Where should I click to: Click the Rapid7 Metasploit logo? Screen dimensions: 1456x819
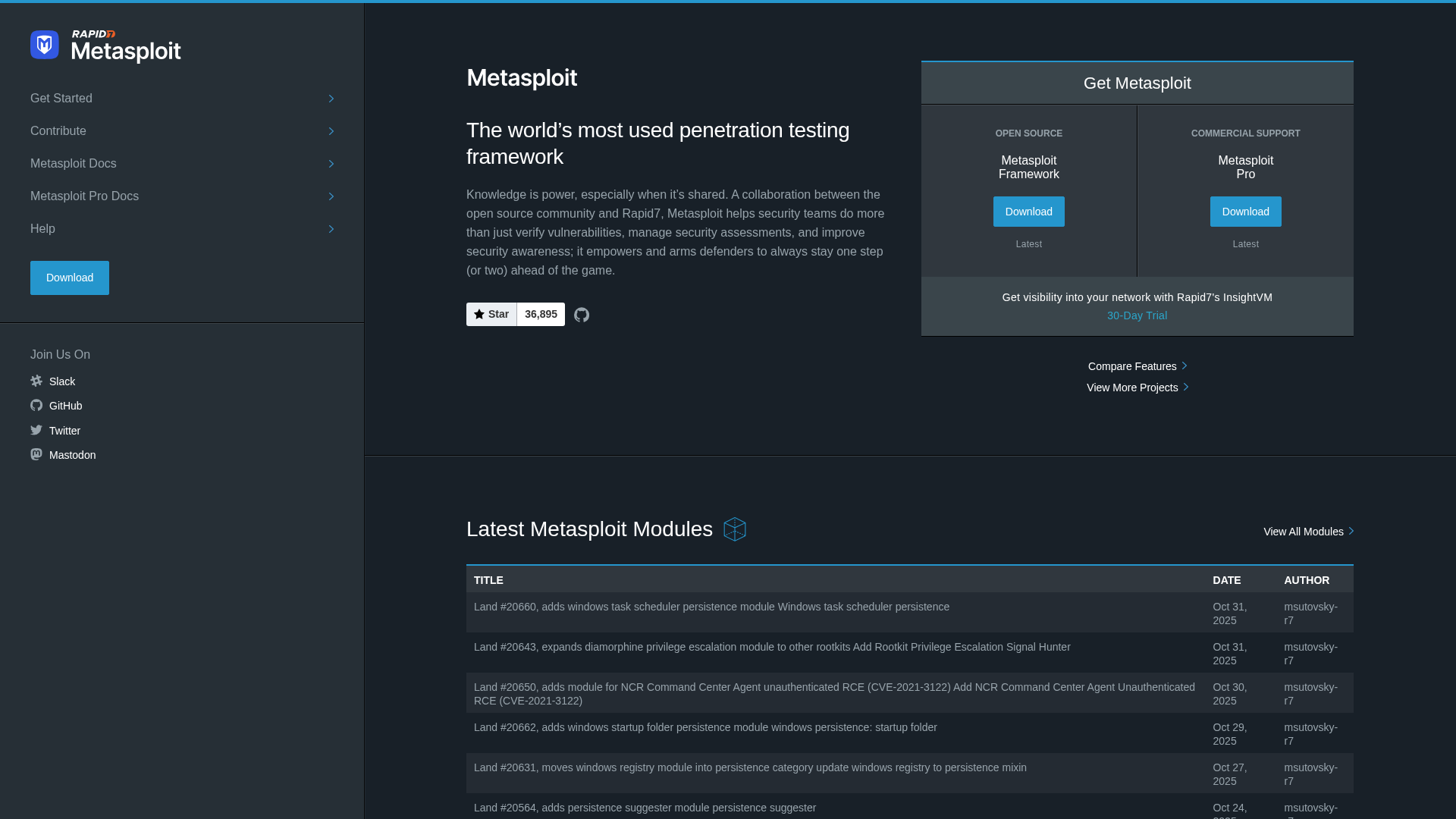pos(105,46)
